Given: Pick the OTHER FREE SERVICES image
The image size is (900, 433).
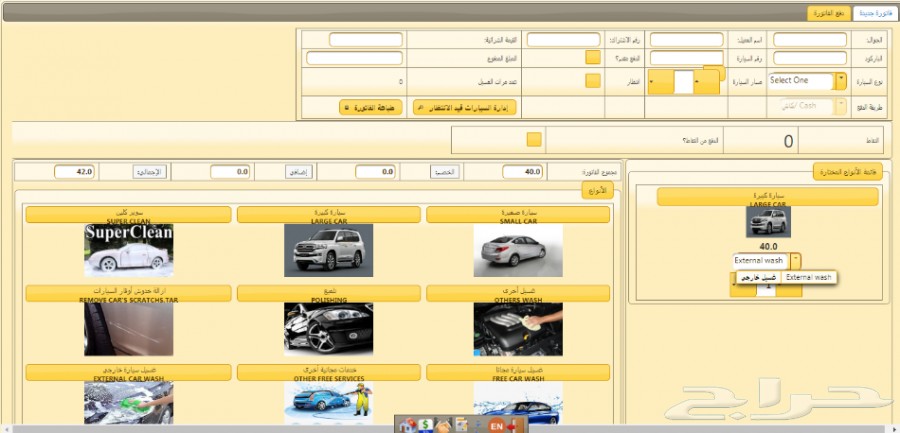Looking at the screenshot, I should click(328, 403).
